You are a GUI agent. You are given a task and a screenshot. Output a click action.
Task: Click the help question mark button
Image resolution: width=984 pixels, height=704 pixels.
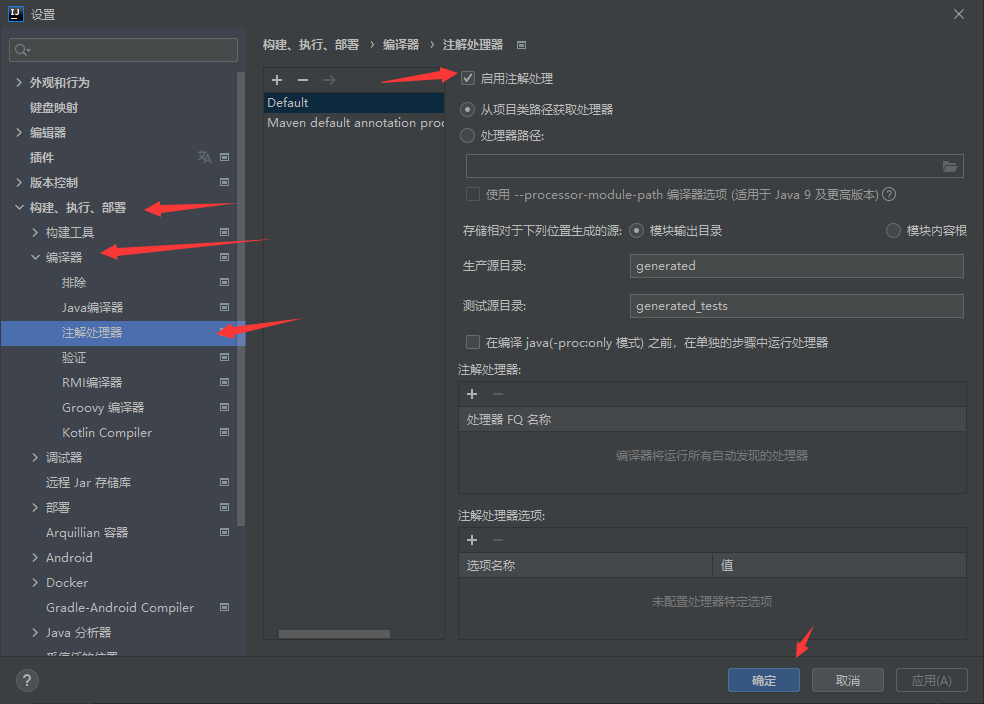[27, 680]
